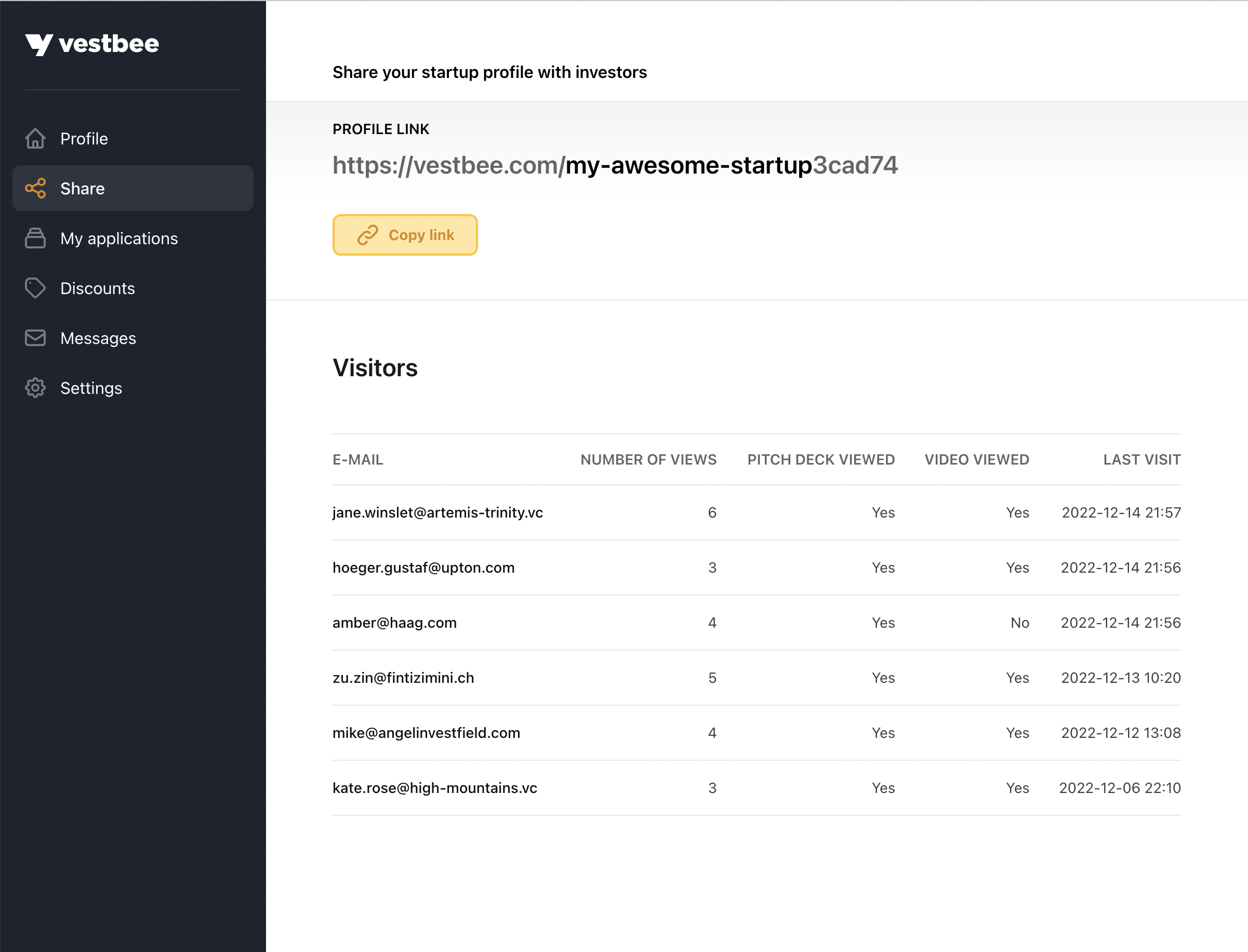Select the Profile home icon
1248x952 pixels.
click(x=35, y=138)
